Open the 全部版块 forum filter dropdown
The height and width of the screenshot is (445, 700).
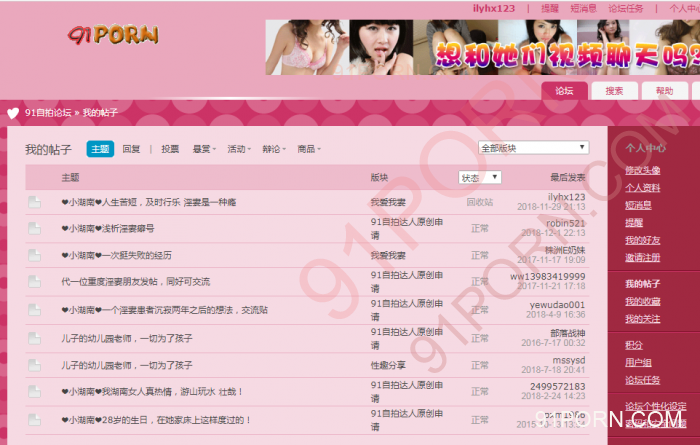pos(534,148)
